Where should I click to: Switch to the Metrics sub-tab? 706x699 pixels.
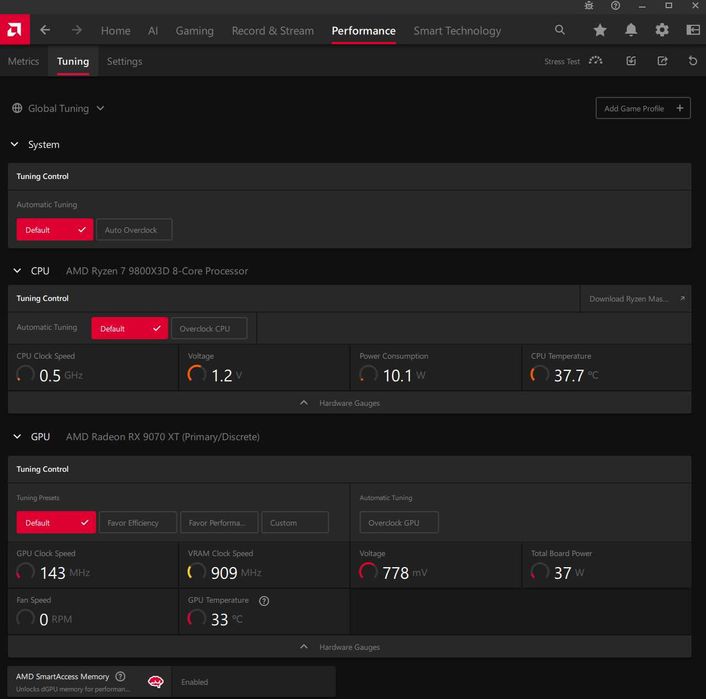[23, 61]
